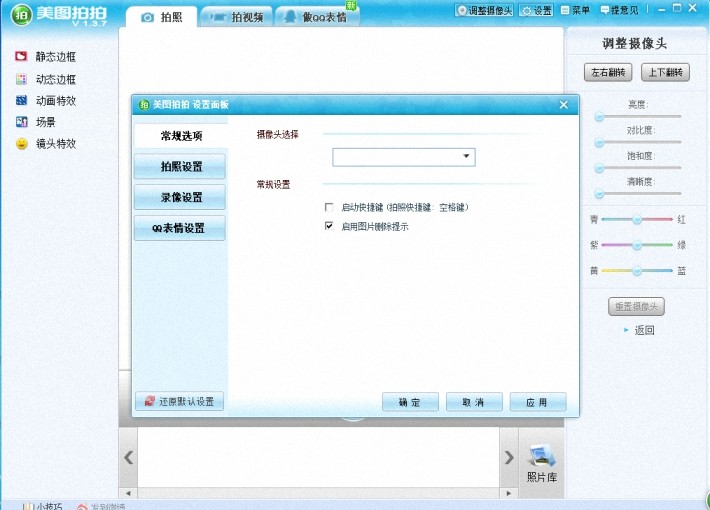Click the thumbnail strip scrollbar left arrow
The height and width of the screenshot is (510, 710).
coord(129,493)
